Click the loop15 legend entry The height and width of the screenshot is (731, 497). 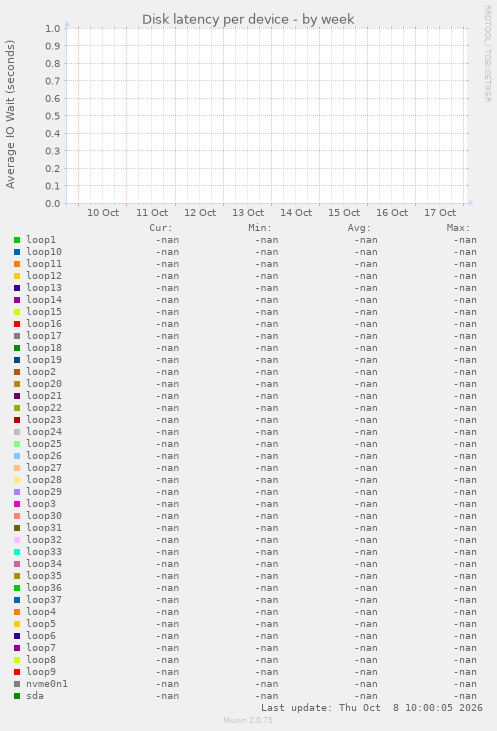(x=44, y=312)
